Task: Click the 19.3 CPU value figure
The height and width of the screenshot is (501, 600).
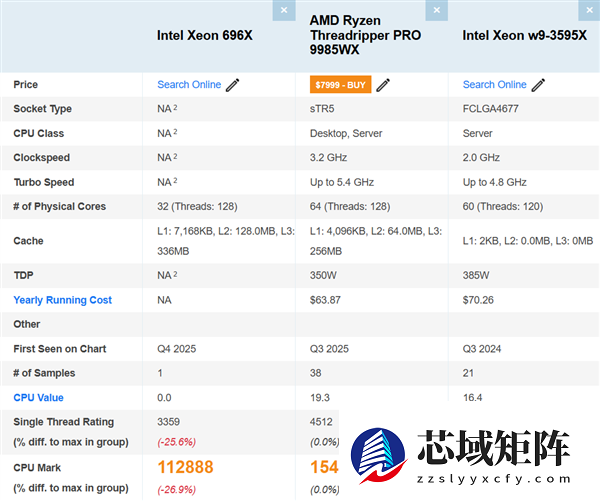Action: click(x=320, y=398)
